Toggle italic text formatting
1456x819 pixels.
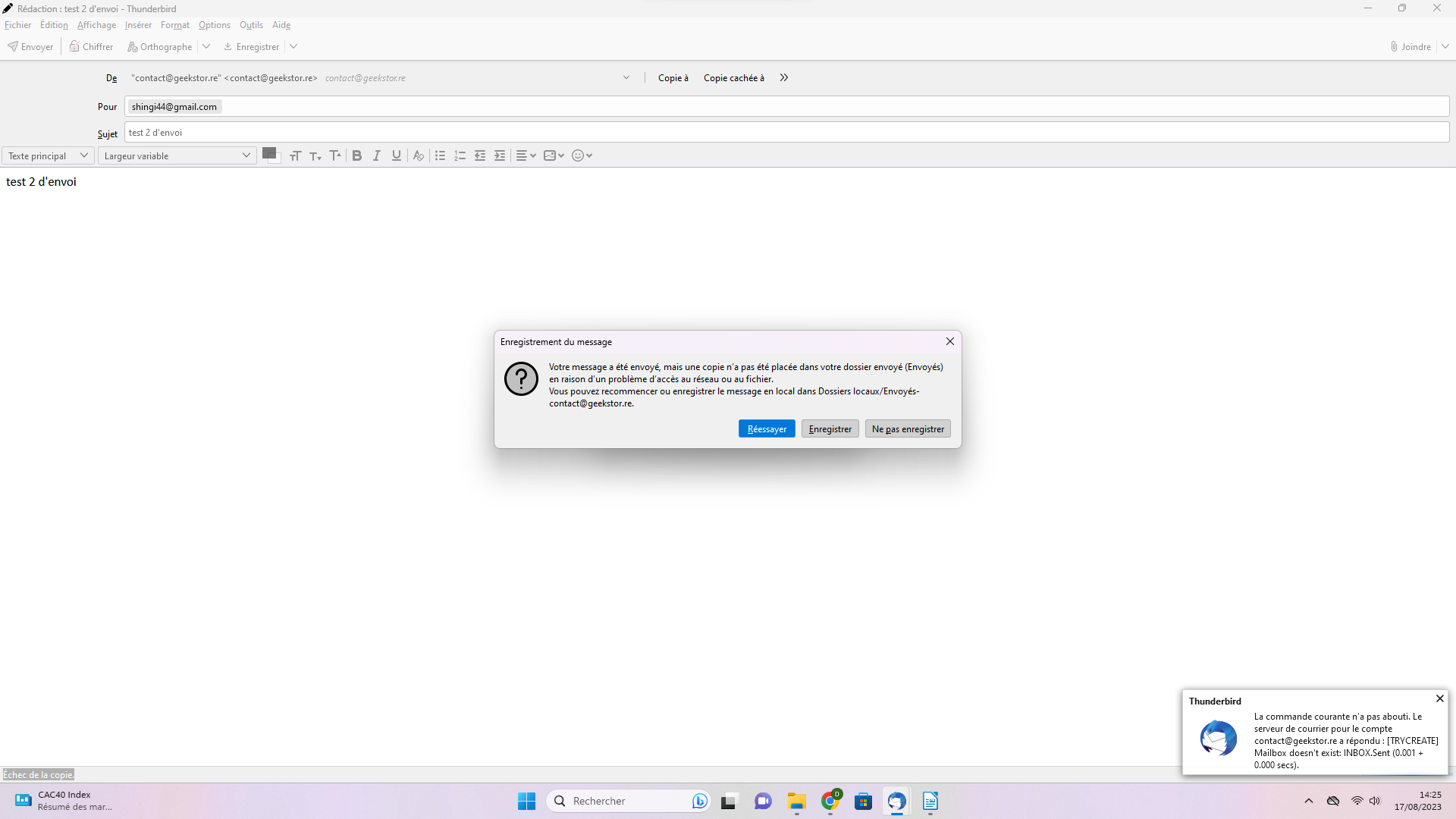pyautogui.click(x=377, y=155)
